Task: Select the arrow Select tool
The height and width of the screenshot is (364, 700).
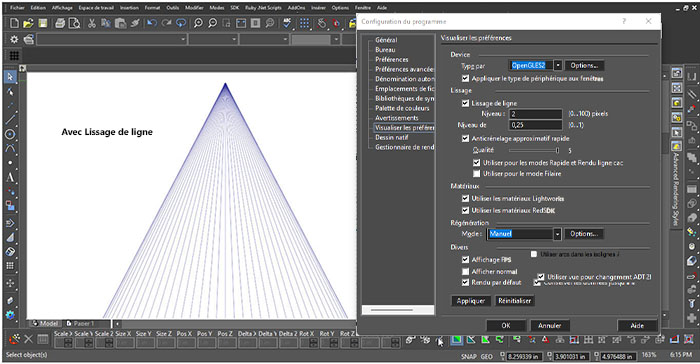Action: coord(10,77)
